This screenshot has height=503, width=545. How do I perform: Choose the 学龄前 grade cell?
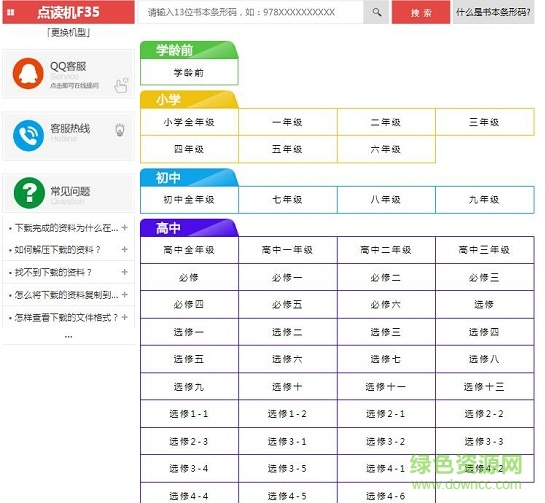coord(189,72)
